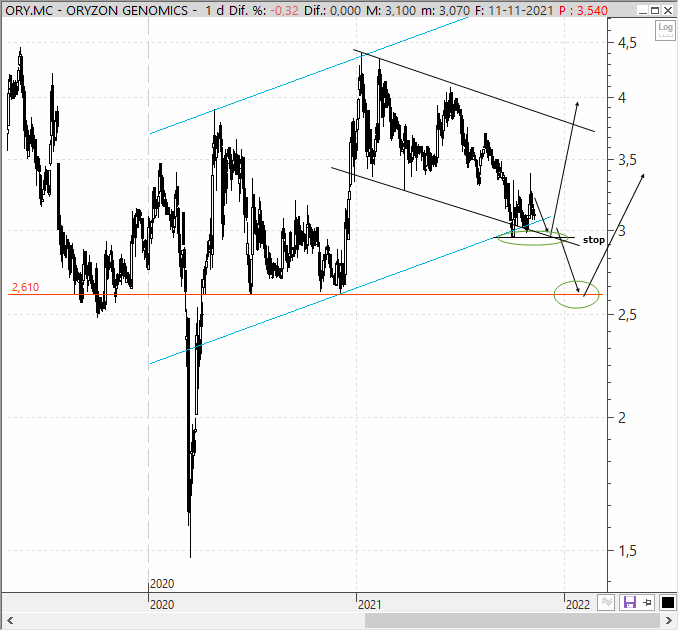679x631 pixels.
Task: Click the double-chevron collapse icon
Action: point(606,602)
